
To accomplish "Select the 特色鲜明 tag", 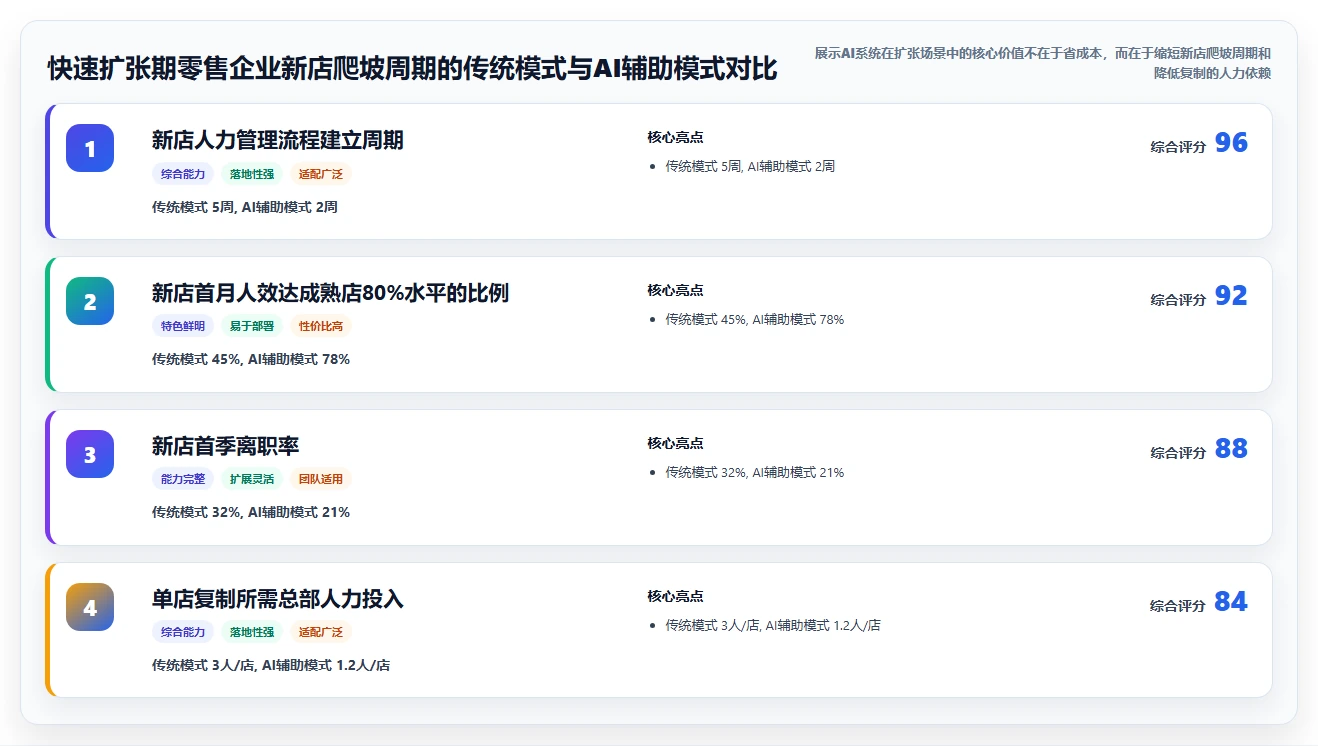I will 183,326.
